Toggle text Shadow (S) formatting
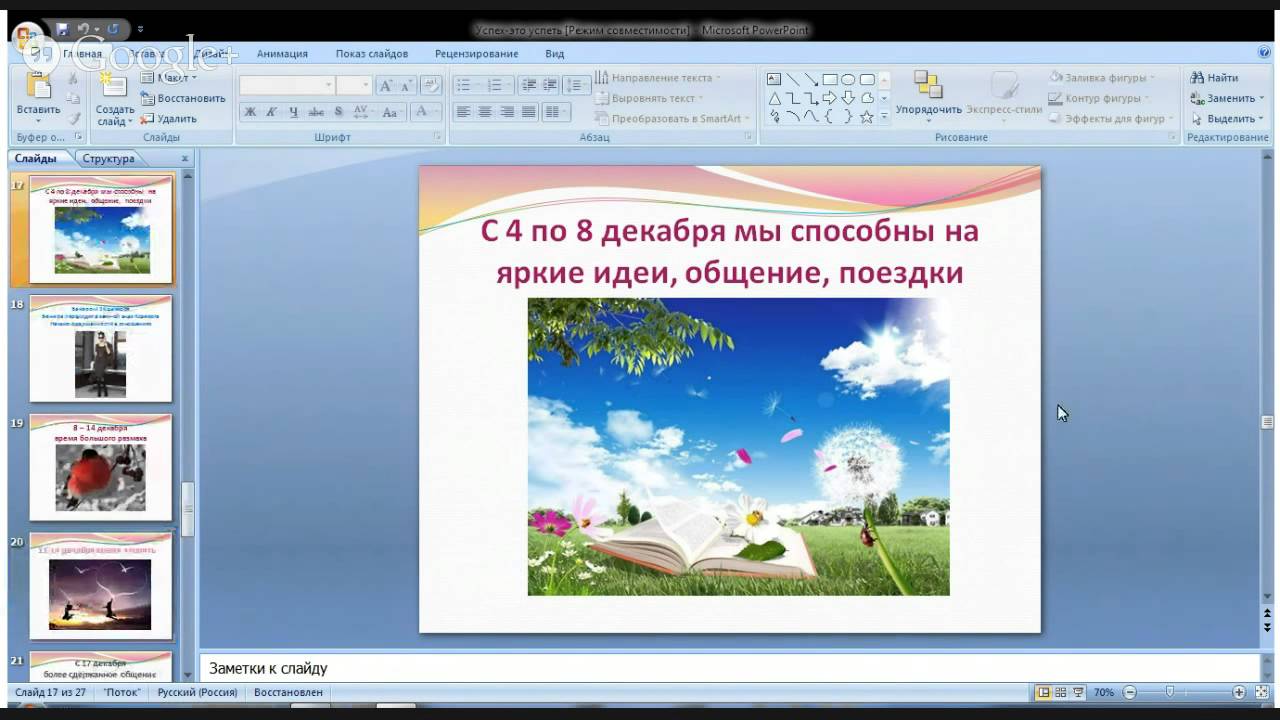 pos(337,111)
